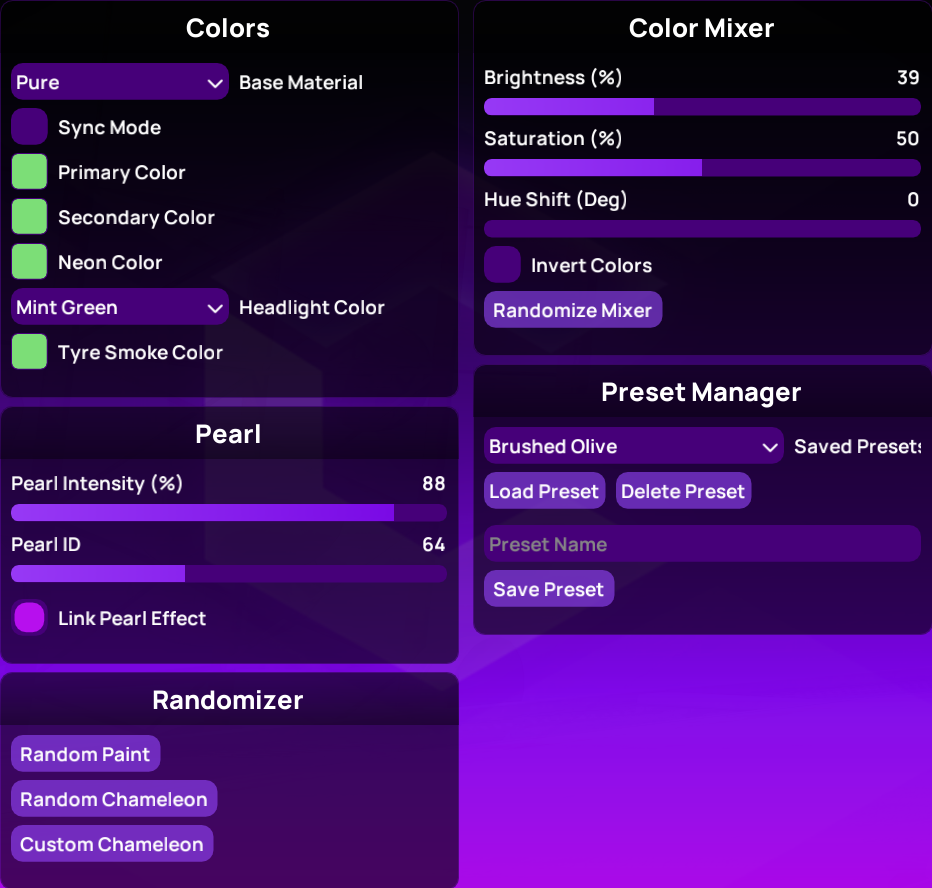Open the Secondary Color swatch

pyautogui.click(x=29, y=217)
